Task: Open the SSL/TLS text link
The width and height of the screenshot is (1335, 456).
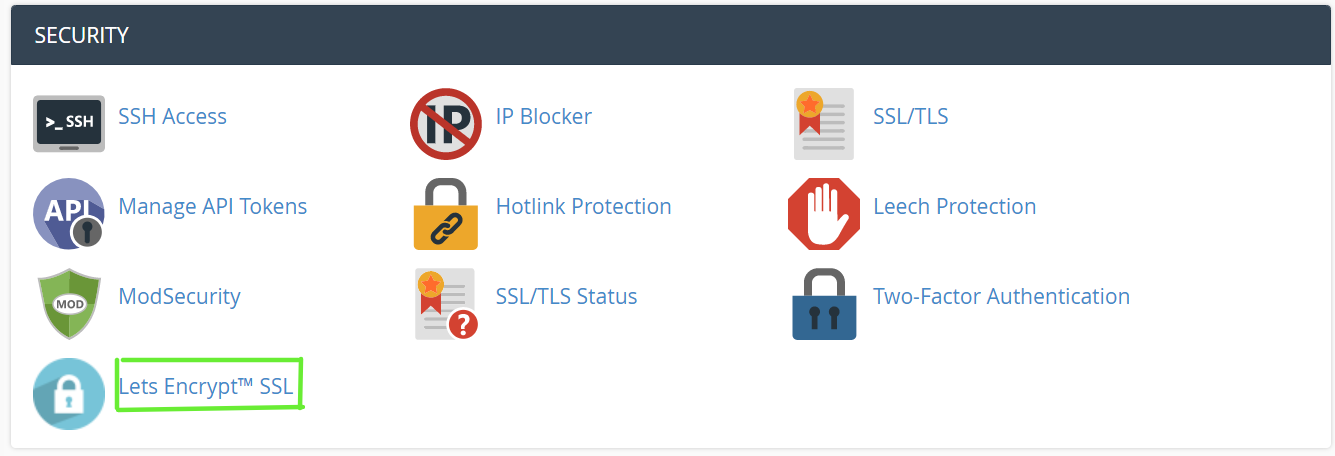Action: pos(911,116)
